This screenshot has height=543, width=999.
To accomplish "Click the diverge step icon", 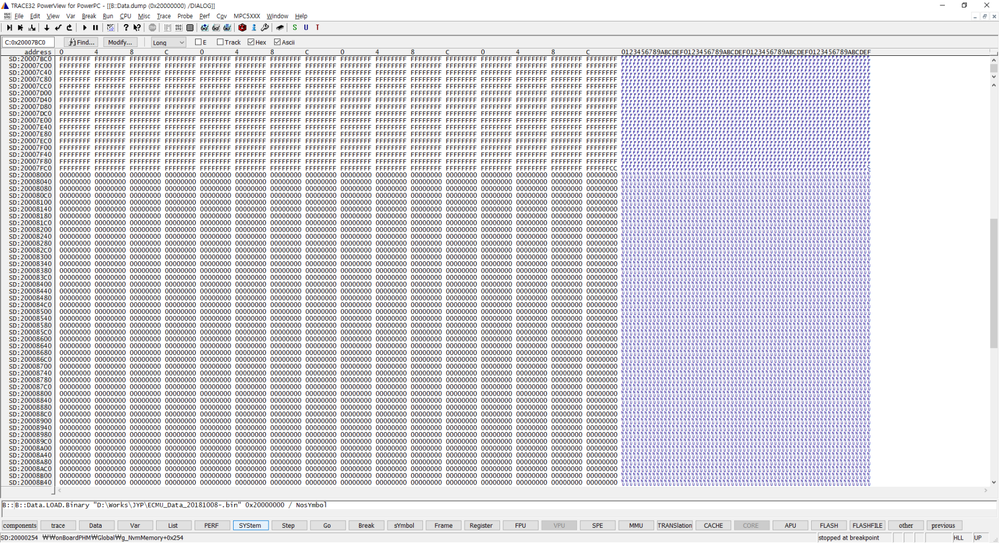I will (32, 27).
